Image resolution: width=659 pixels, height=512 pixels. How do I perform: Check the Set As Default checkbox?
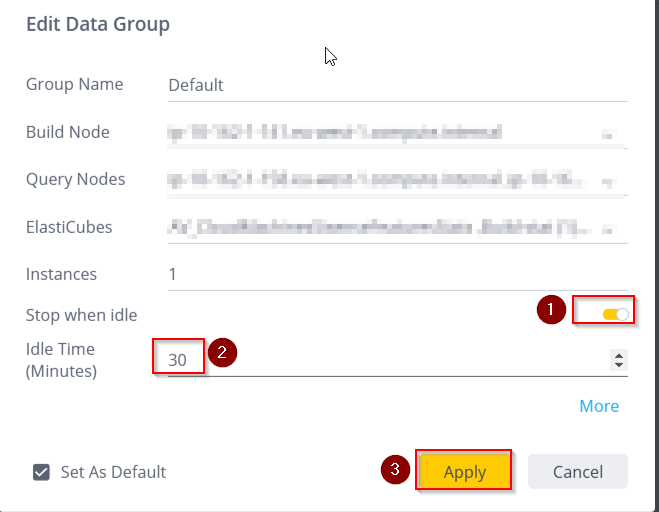point(41,472)
